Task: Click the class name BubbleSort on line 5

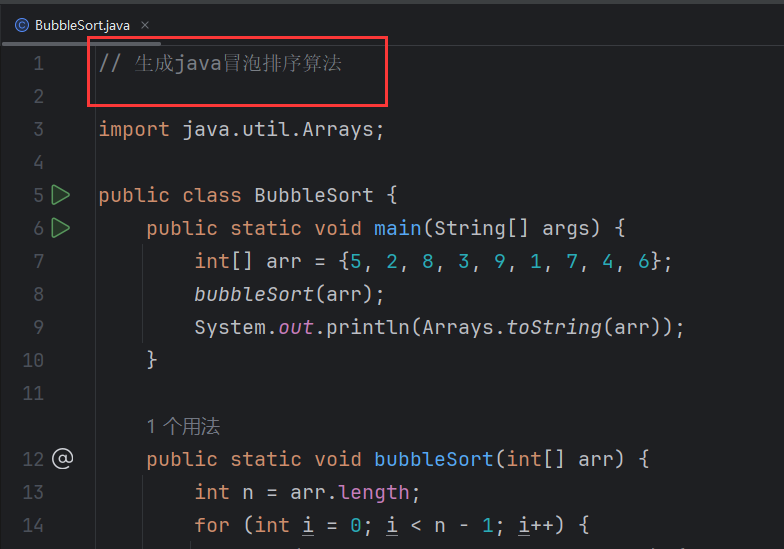Action: (x=314, y=195)
